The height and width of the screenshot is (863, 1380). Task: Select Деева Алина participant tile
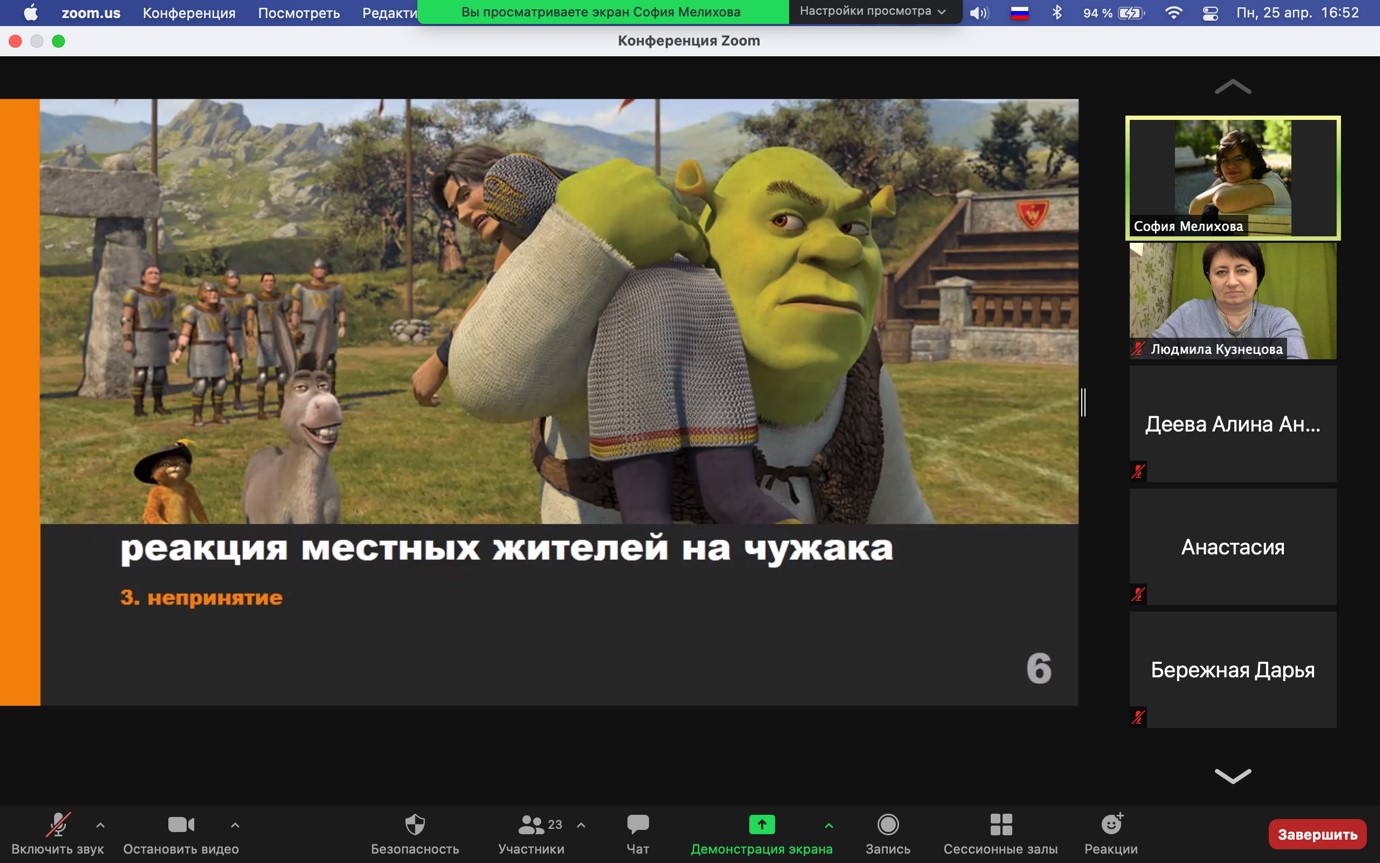click(x=1233, y=424)
